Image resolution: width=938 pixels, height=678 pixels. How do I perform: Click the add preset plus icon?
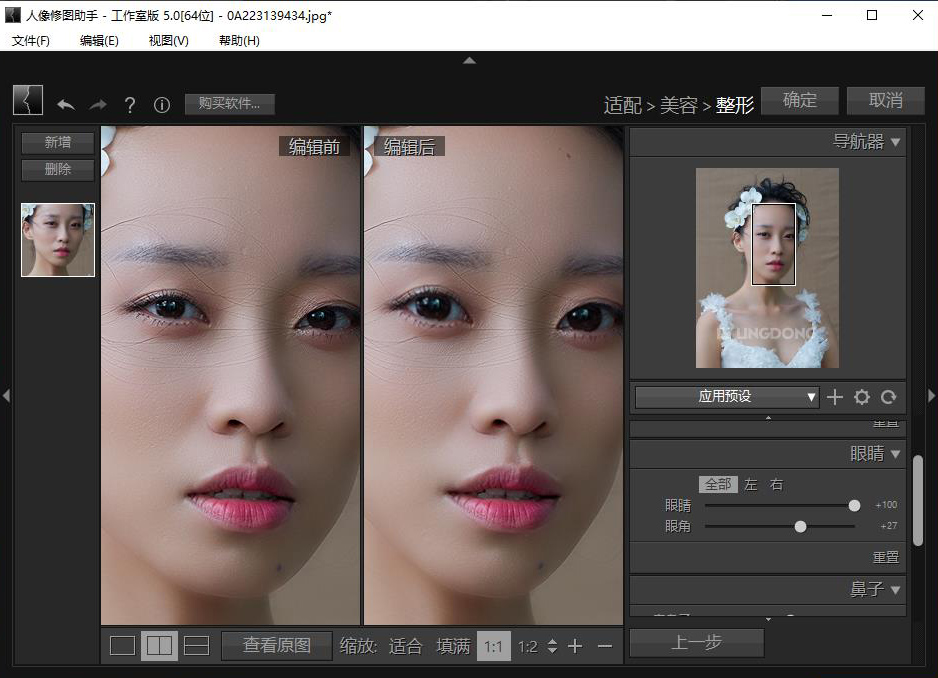coord(835,397)
